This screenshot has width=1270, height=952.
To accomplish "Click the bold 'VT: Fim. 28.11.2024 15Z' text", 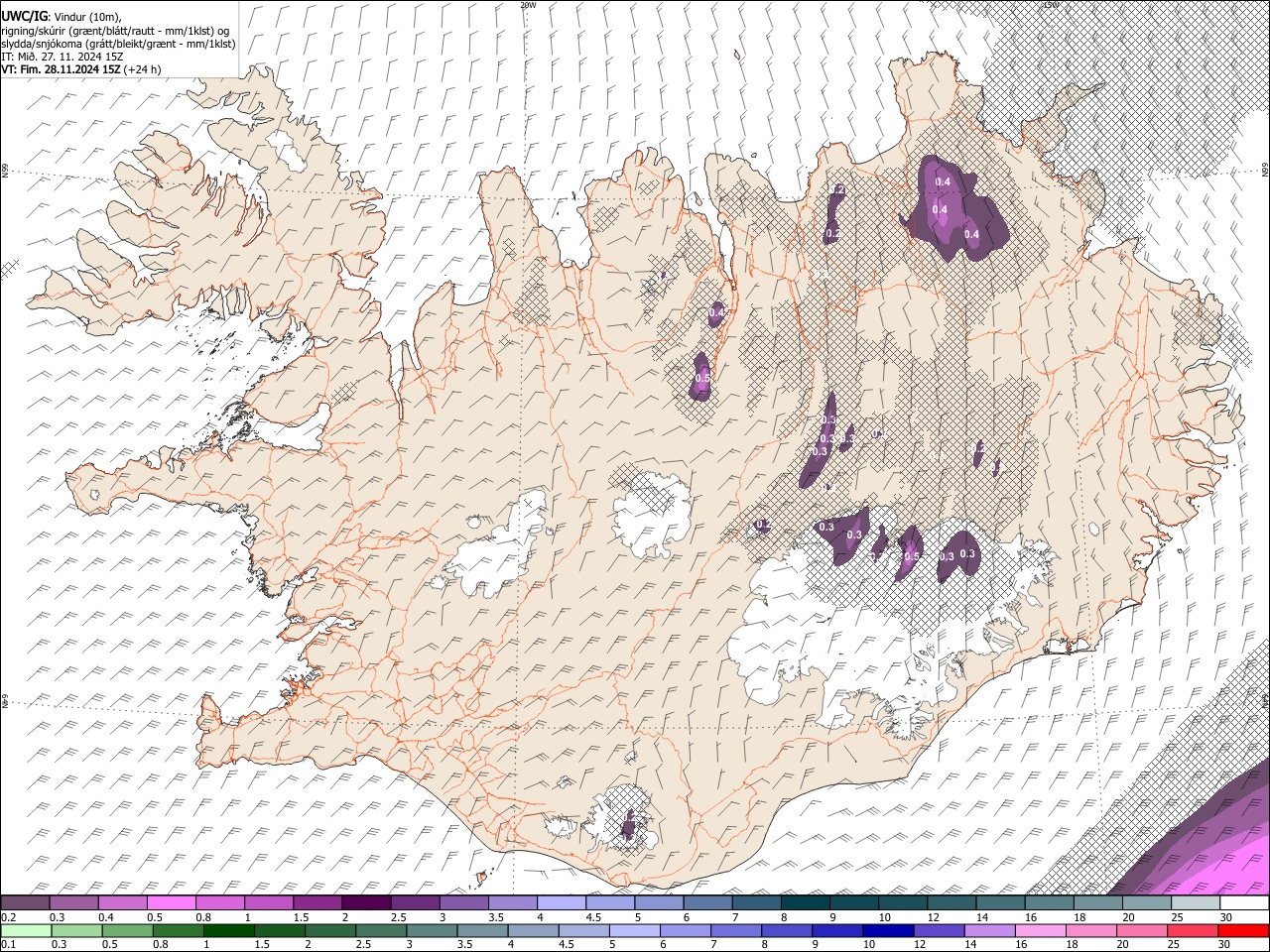I will click(x=62, y=69).
